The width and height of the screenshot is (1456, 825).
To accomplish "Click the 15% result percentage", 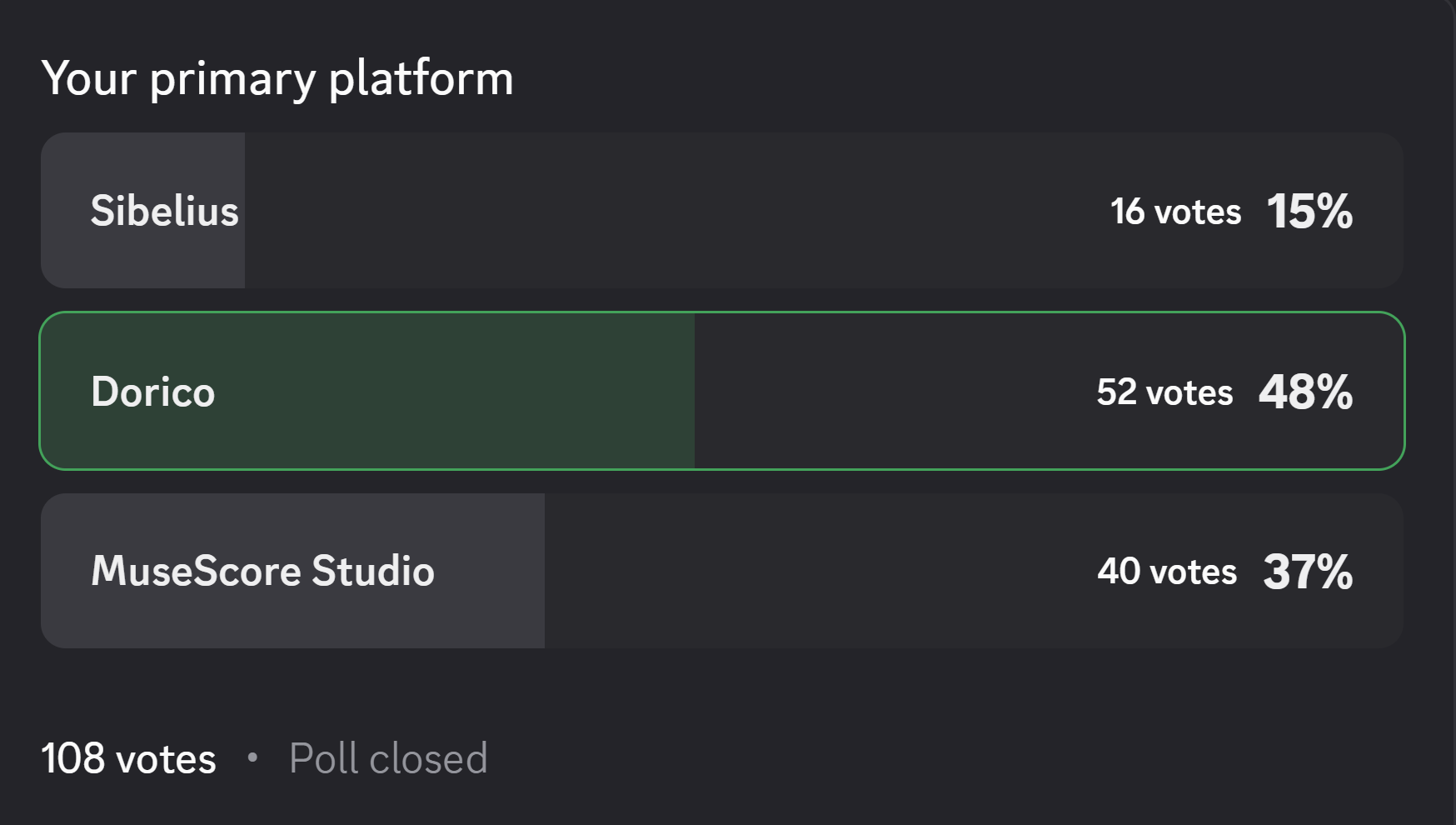I will [x=1309, y=212].
